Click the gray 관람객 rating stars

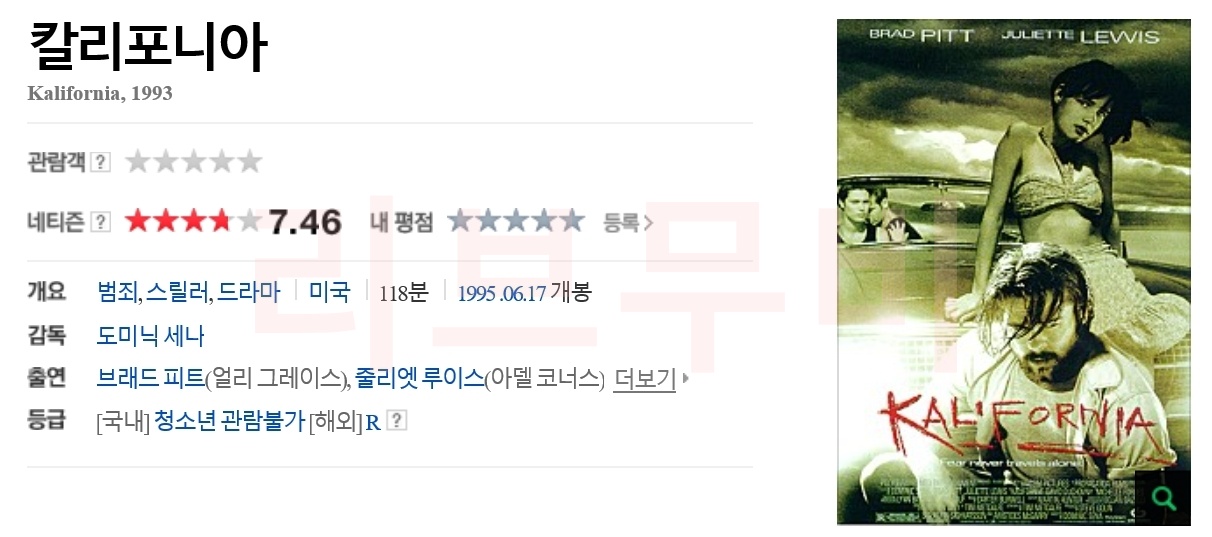pyautogui.click(x=193, y=161)
